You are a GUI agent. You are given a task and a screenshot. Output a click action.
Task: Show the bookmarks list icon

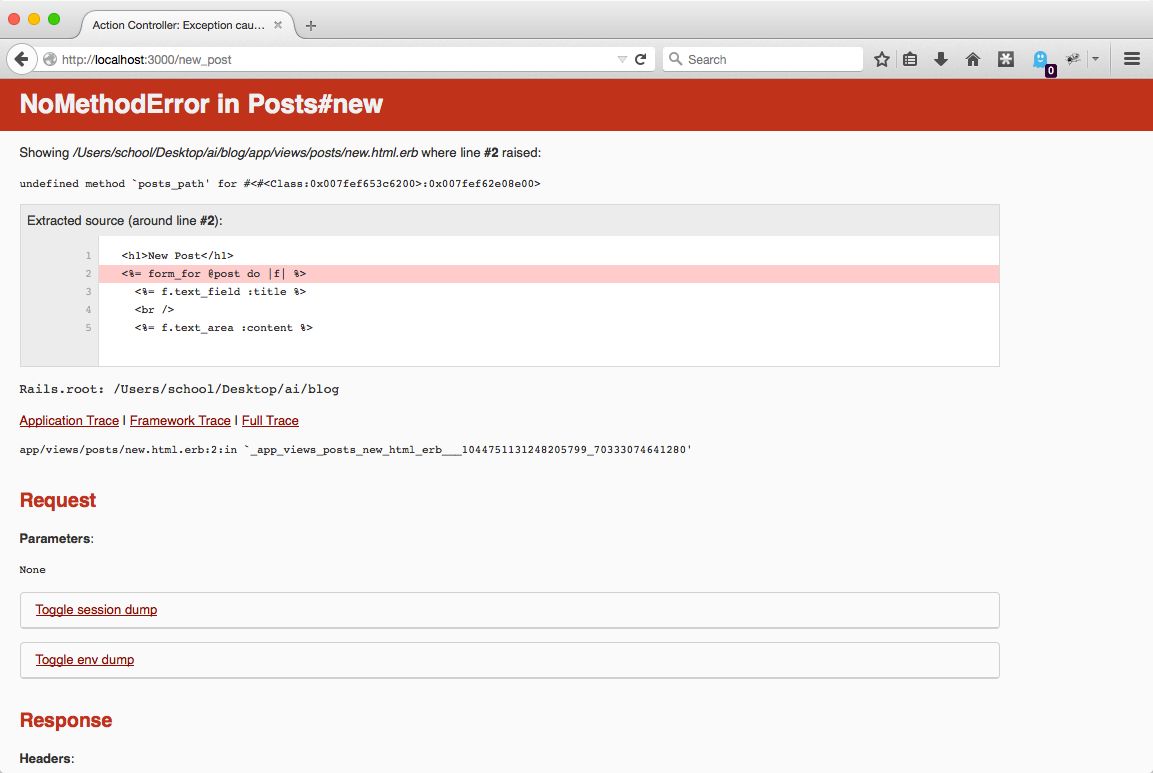(x=910, y=59)
